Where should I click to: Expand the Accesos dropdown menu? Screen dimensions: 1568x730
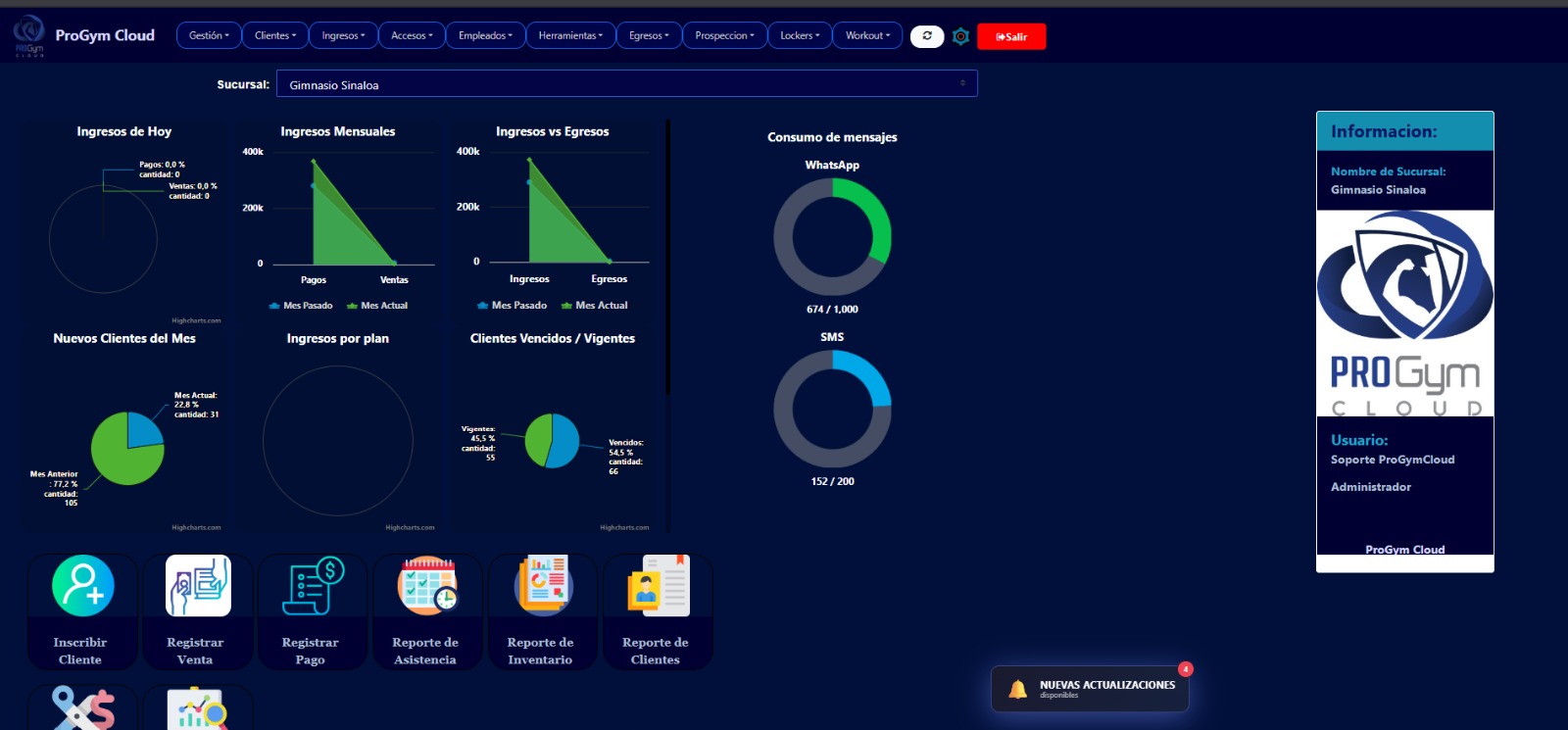pyautogui.click(x=412, y=35)
